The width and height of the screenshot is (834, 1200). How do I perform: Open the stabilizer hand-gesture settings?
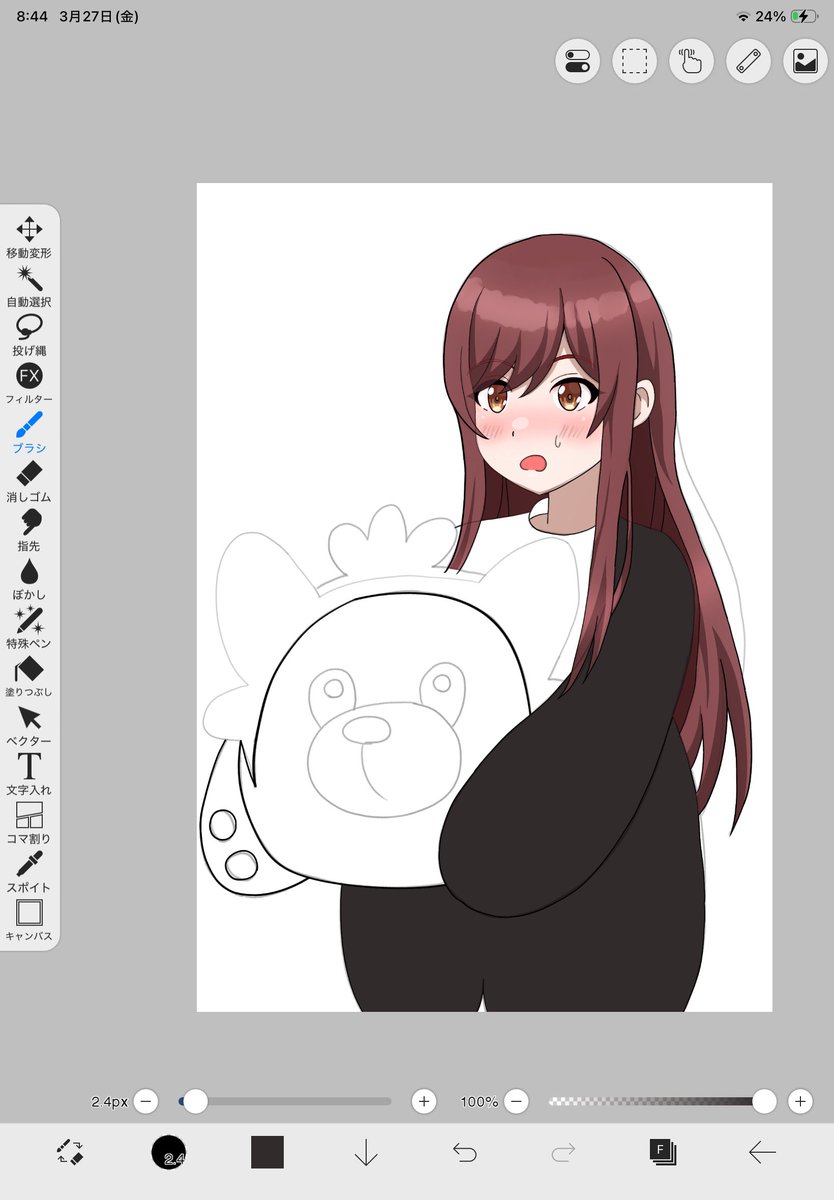tap(691, 61)
